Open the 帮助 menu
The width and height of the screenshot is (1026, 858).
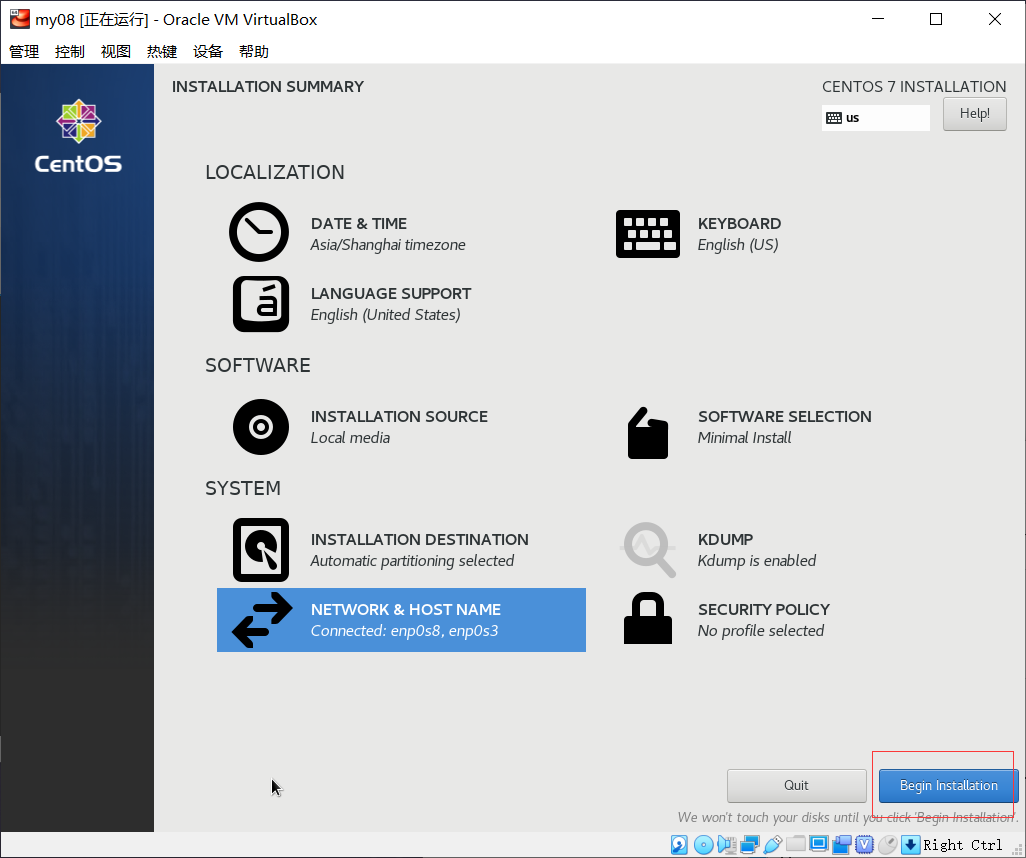click(254, 52)
